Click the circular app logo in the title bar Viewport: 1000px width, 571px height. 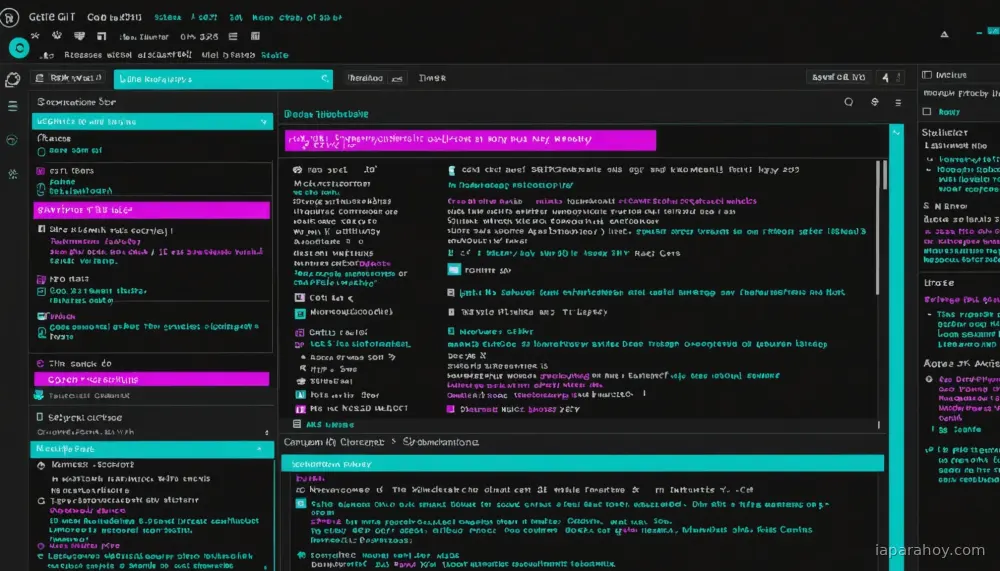tap(10, 17)
